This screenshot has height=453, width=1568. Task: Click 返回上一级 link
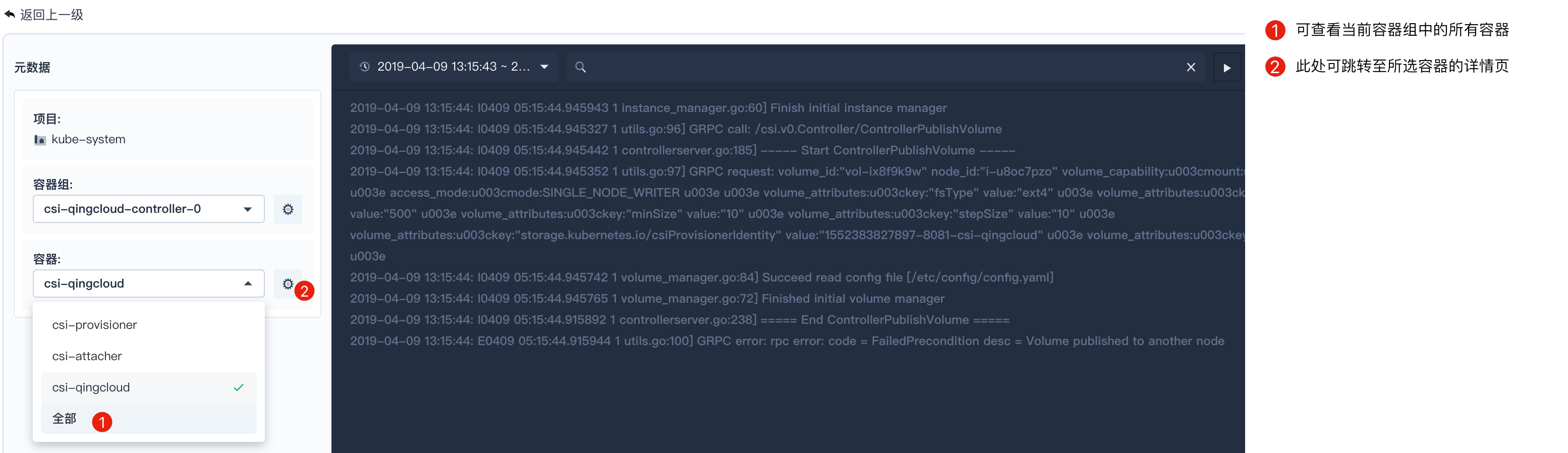click(51, 14)
